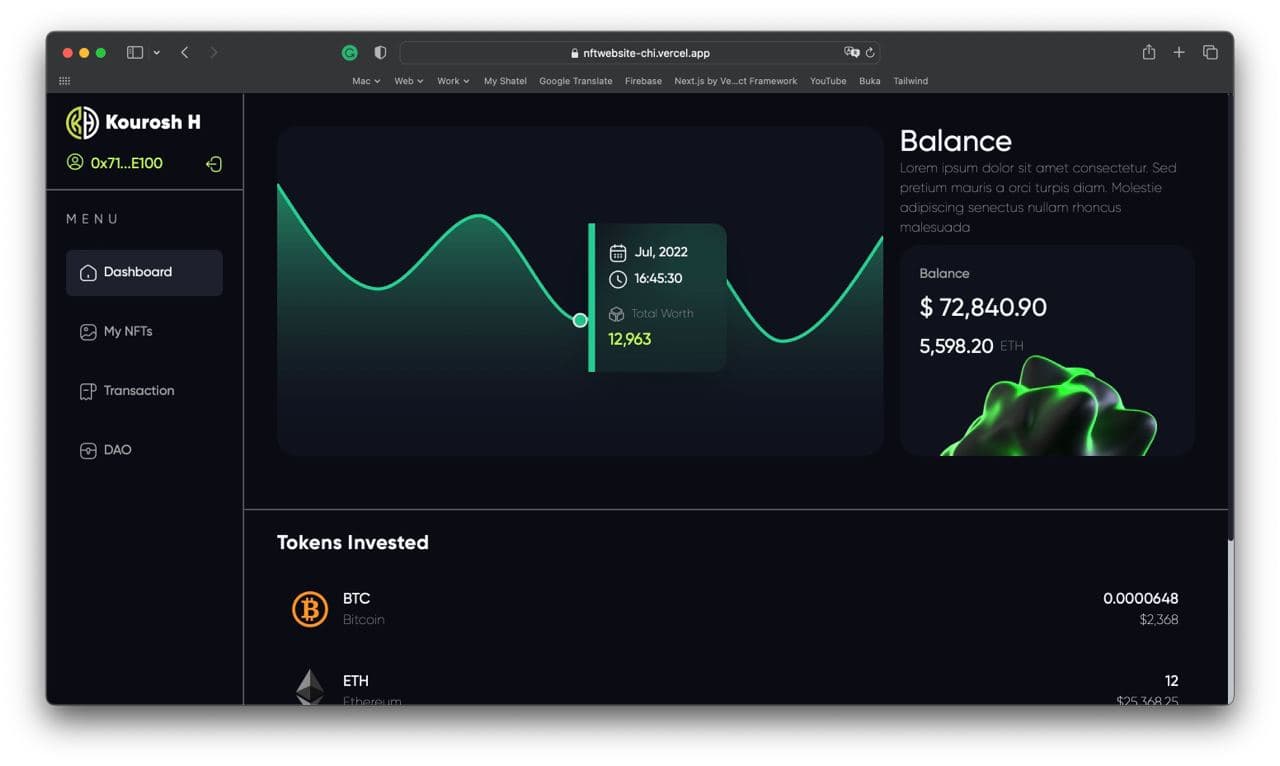The height and width of the screenshot is (766, 1280).
Task: Click the privacy shield icon
Action: [380, 53]
